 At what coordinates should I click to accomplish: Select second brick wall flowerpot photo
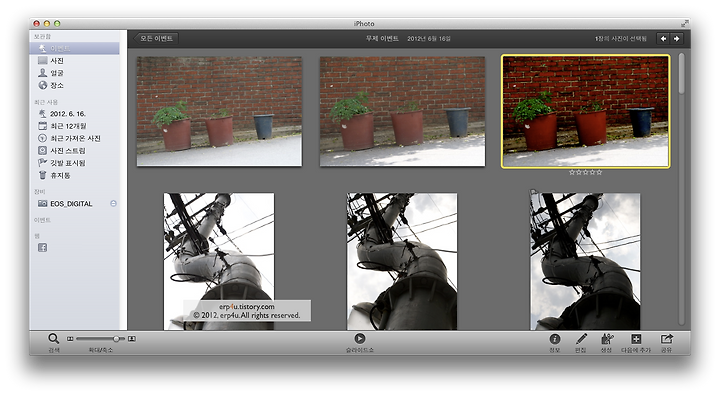(x=402, y=111)
